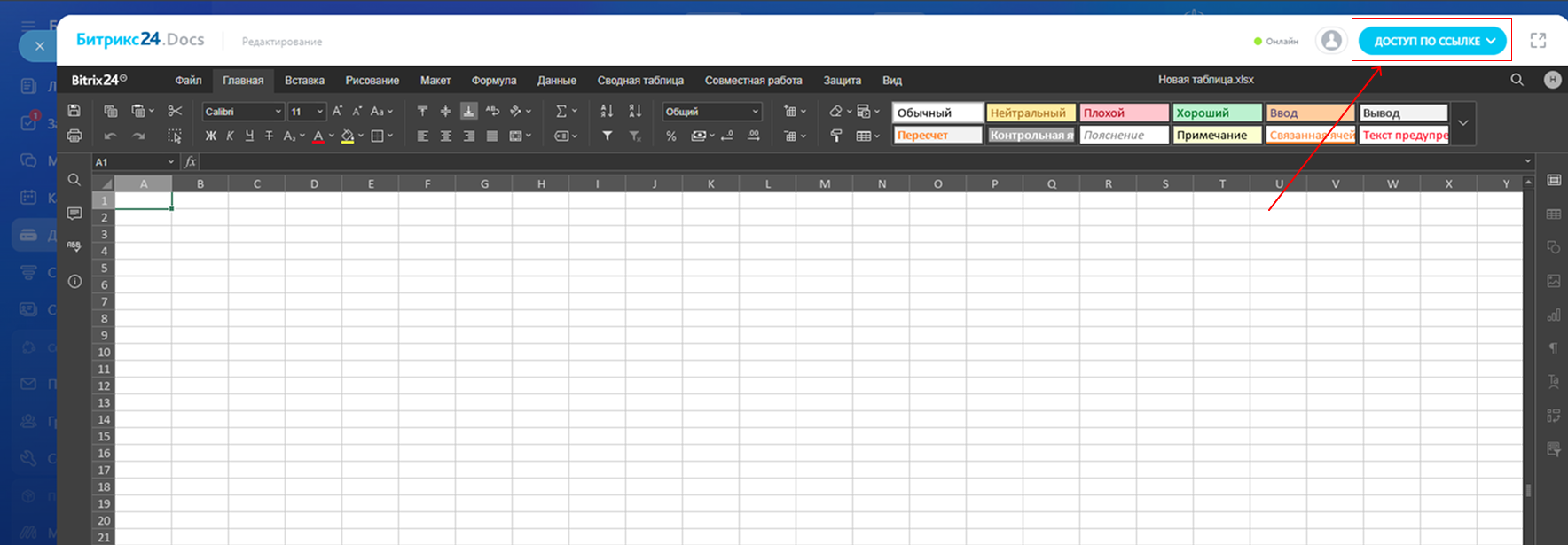This screenshot has height=545, width=1568.
Task: Click the sort ascending icon
Action: point(607,111)
